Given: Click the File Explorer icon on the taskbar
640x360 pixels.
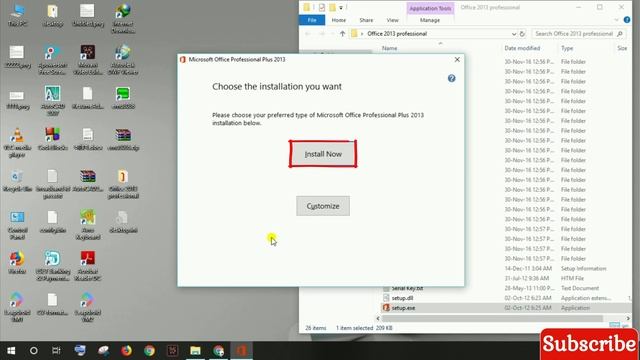Looking at the screenshot, I should 196,351.
